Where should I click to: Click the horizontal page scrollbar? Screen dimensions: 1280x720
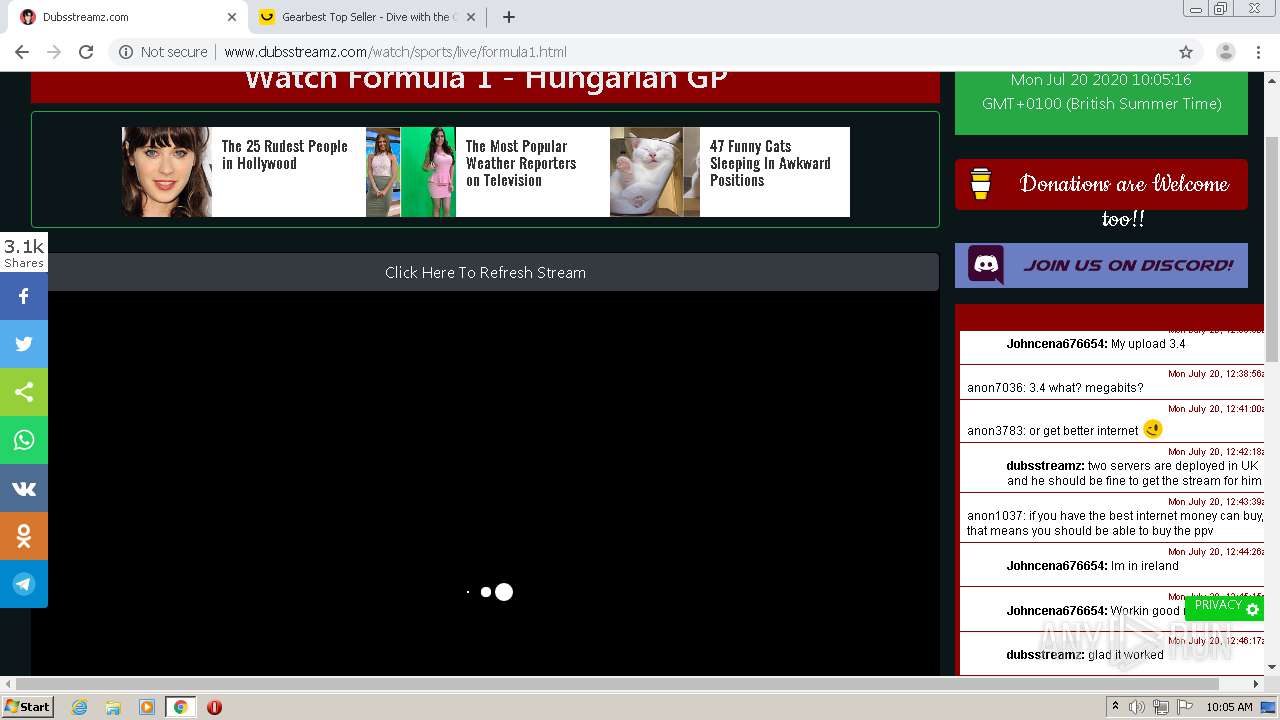615,684
